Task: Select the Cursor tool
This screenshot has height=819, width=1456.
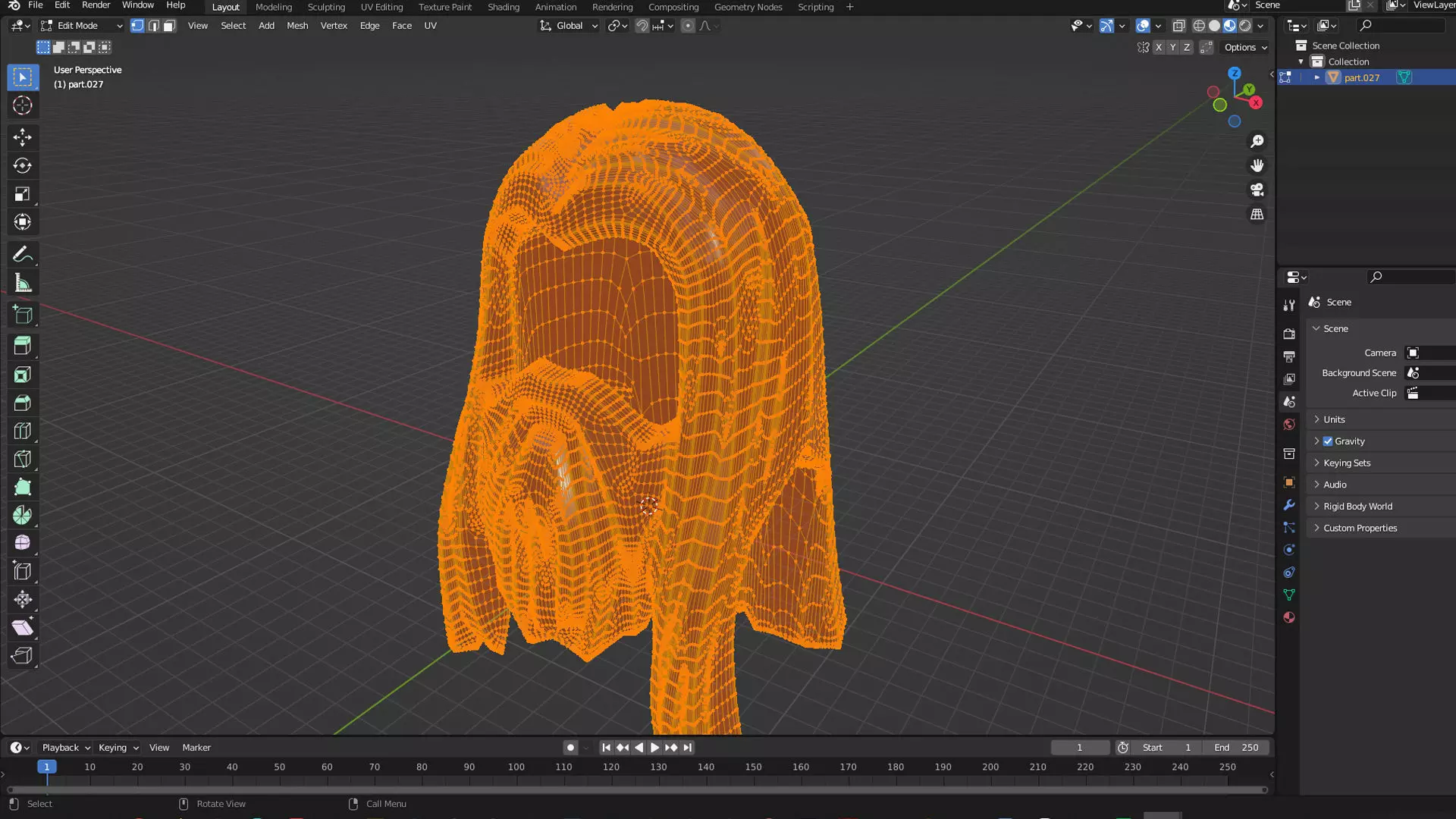Action: click(23, 105)
